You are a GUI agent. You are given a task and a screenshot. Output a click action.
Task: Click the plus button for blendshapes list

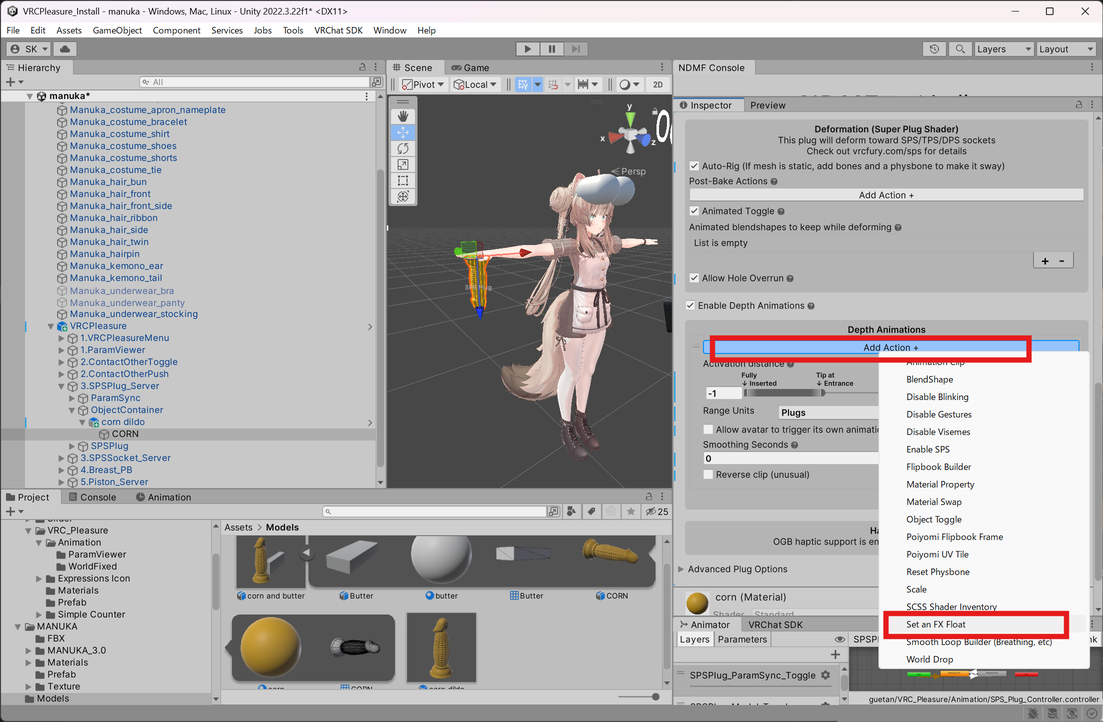(1045, 260)
